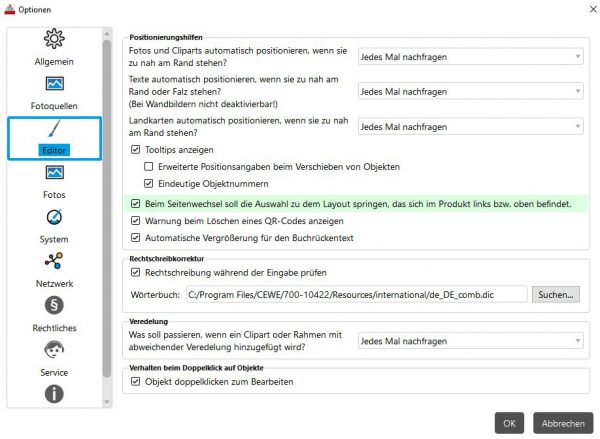Select the System gauge icon
600x439 pixels.
tap(54, 217)
